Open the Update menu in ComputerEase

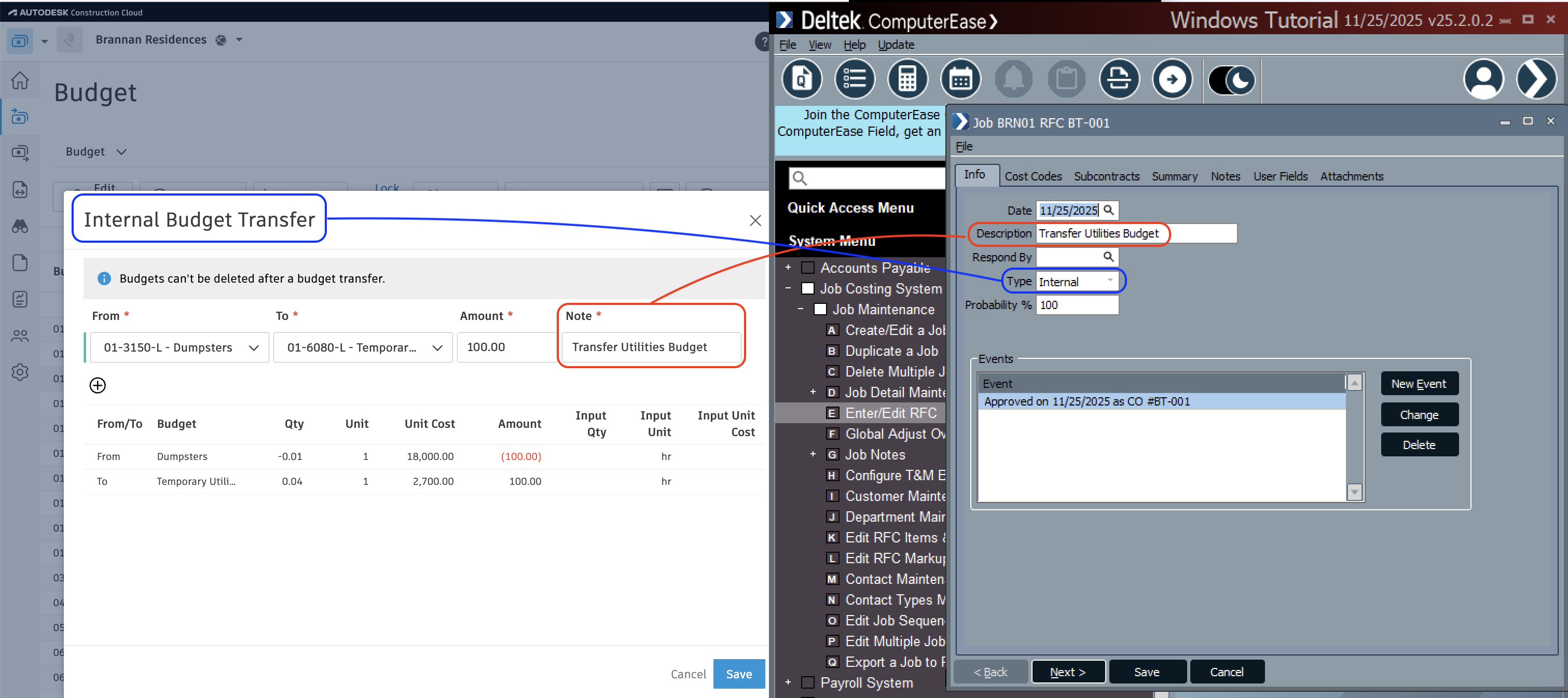tap(896, 45)
